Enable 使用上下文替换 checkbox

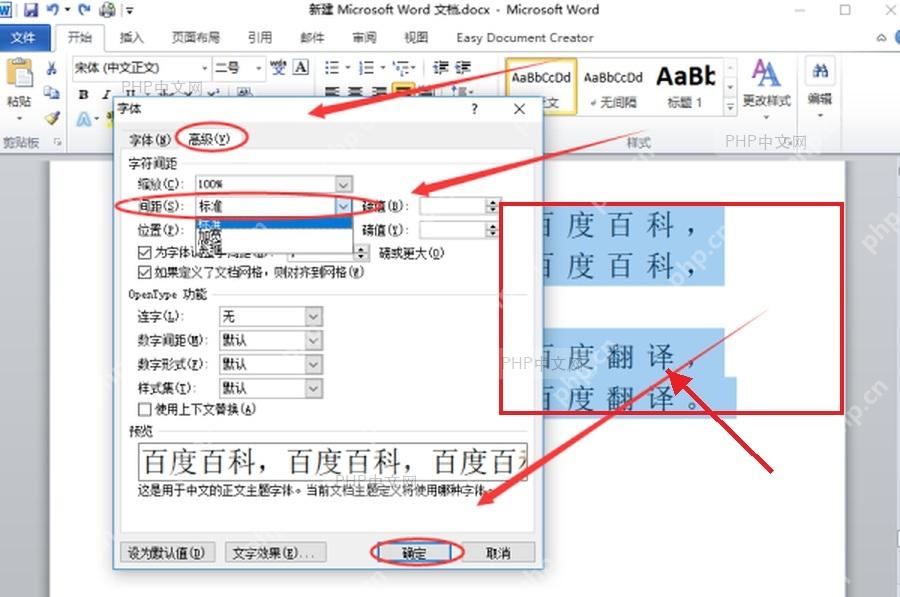tap(145, 409)
